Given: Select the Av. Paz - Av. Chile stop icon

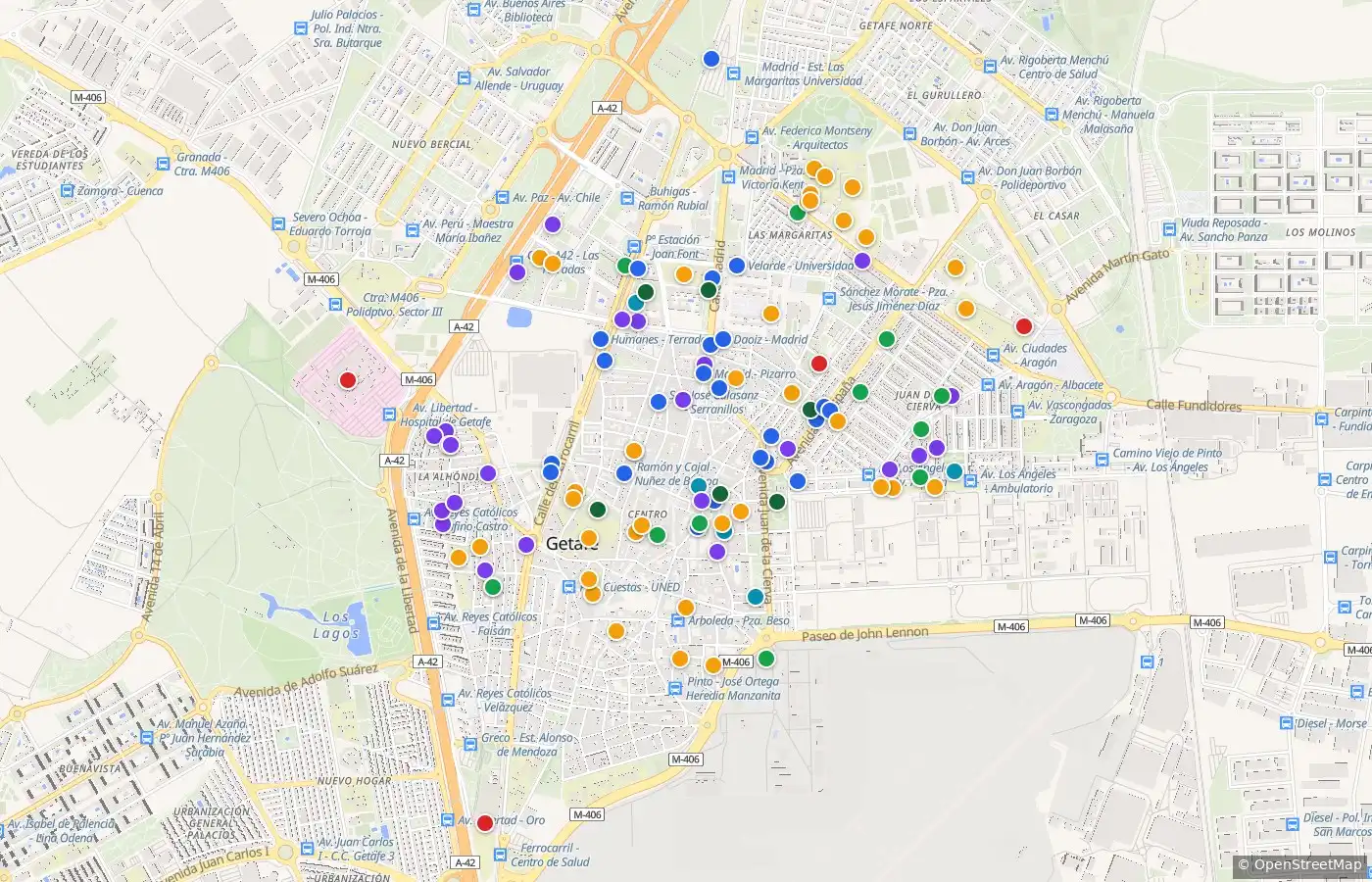Looking at the screenshot, I should (503, 198).
